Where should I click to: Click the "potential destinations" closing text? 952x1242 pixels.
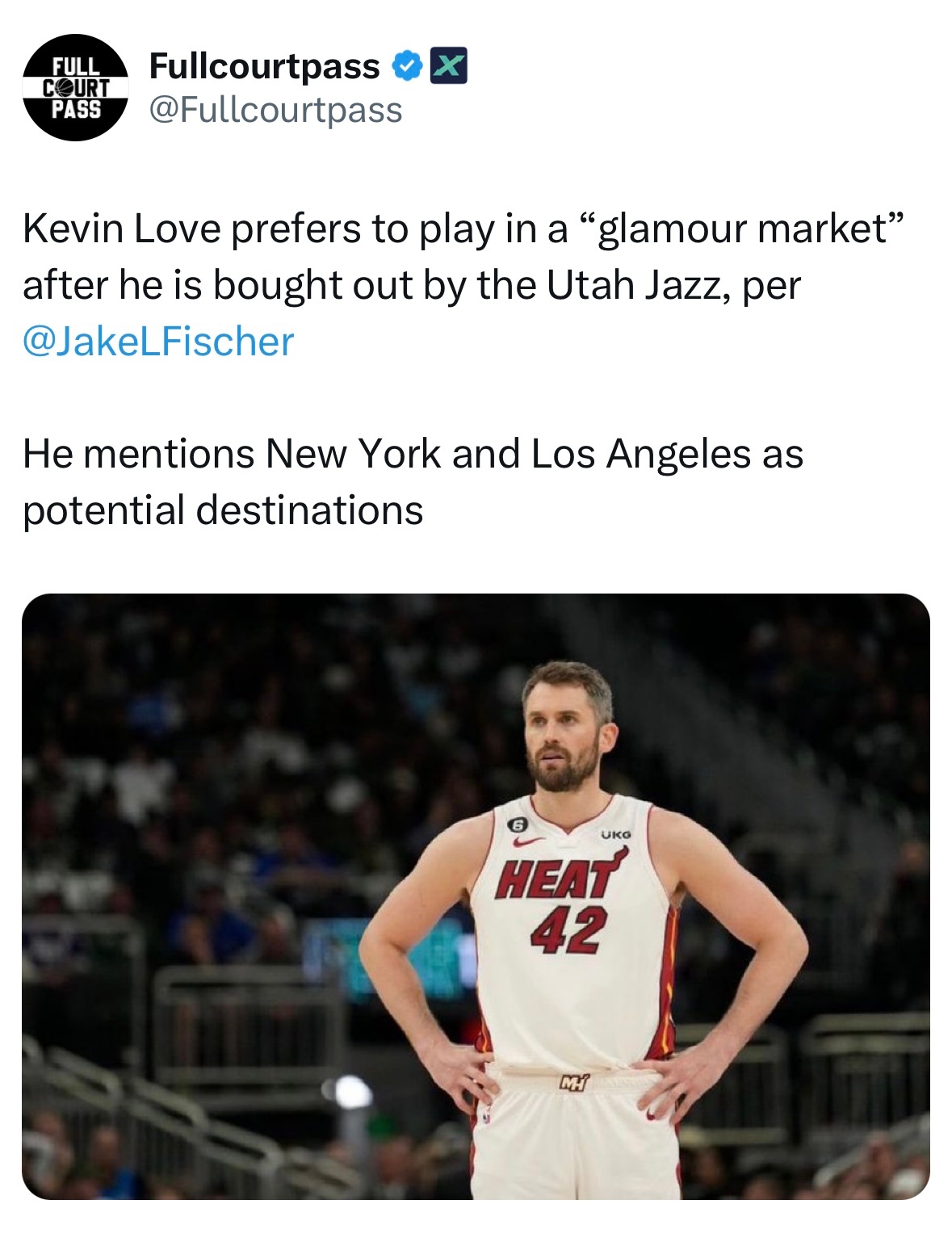tap(223, 510)
